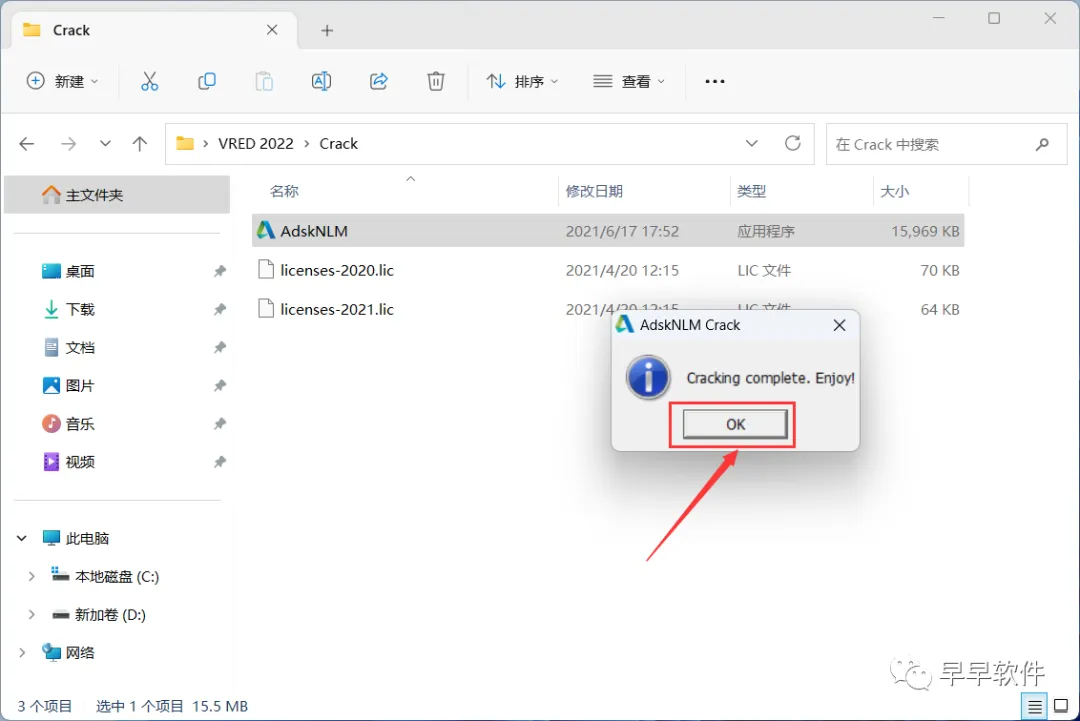Select the AdskNLM application file
Image resolution: width=1080 pixels, height=721 pixels.
(x=608, y=231)
